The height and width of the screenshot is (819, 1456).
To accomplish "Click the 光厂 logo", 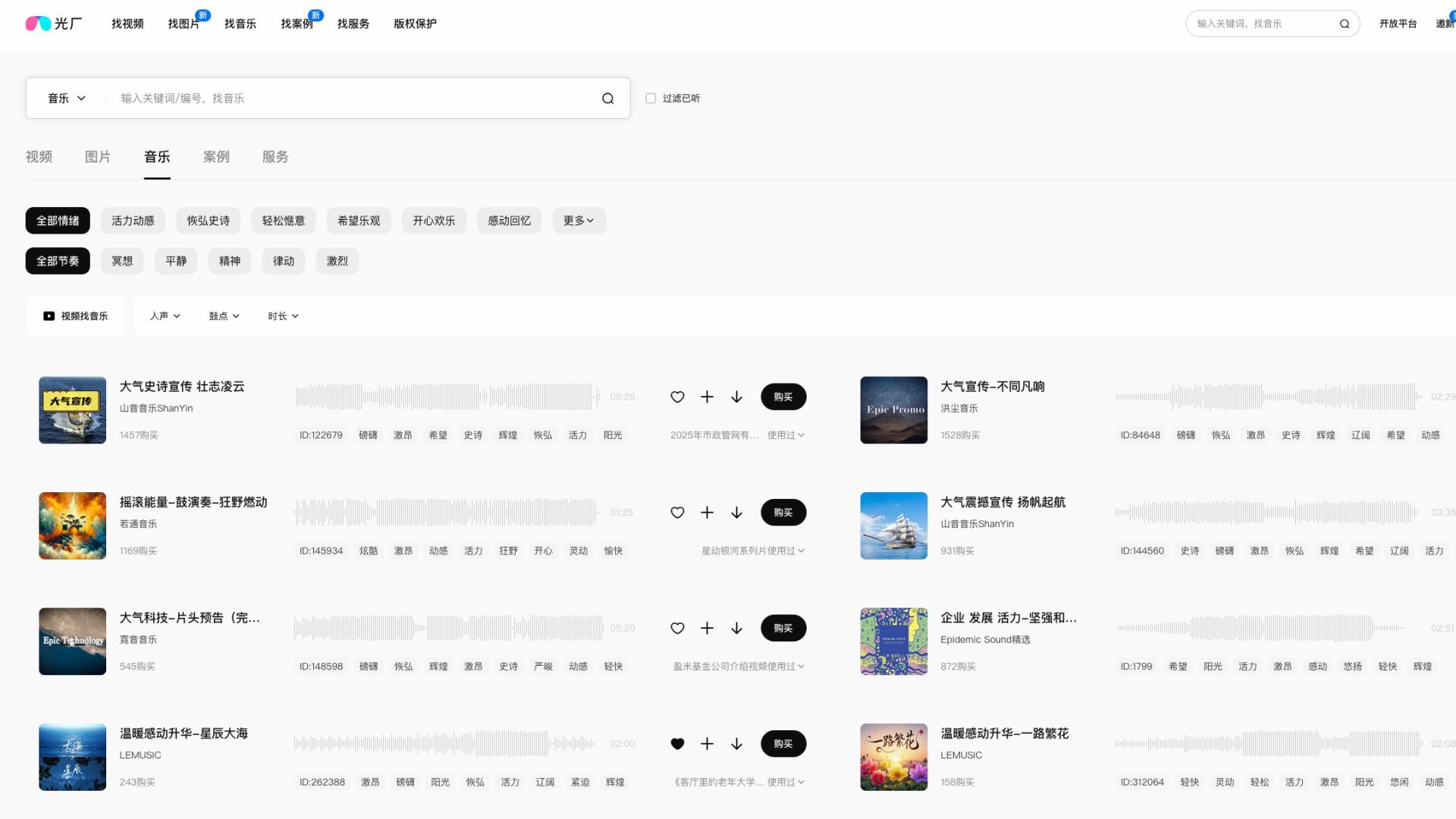I will coord(54,24).
